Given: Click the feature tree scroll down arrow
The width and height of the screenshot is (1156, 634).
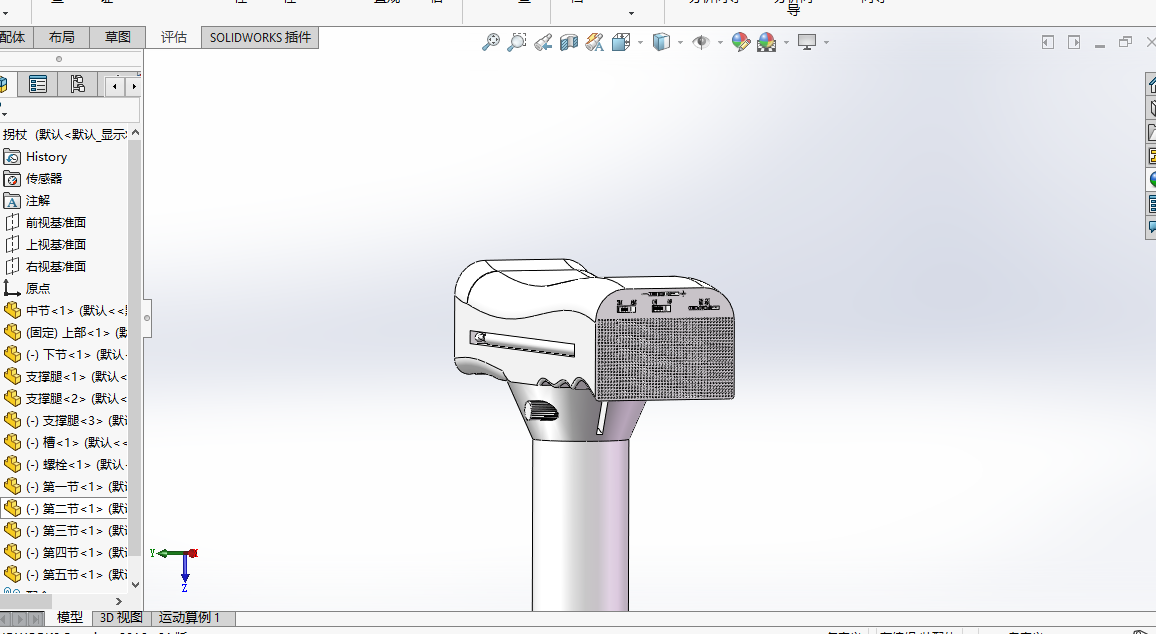Looking at the screenshot, I should point(135,584).
